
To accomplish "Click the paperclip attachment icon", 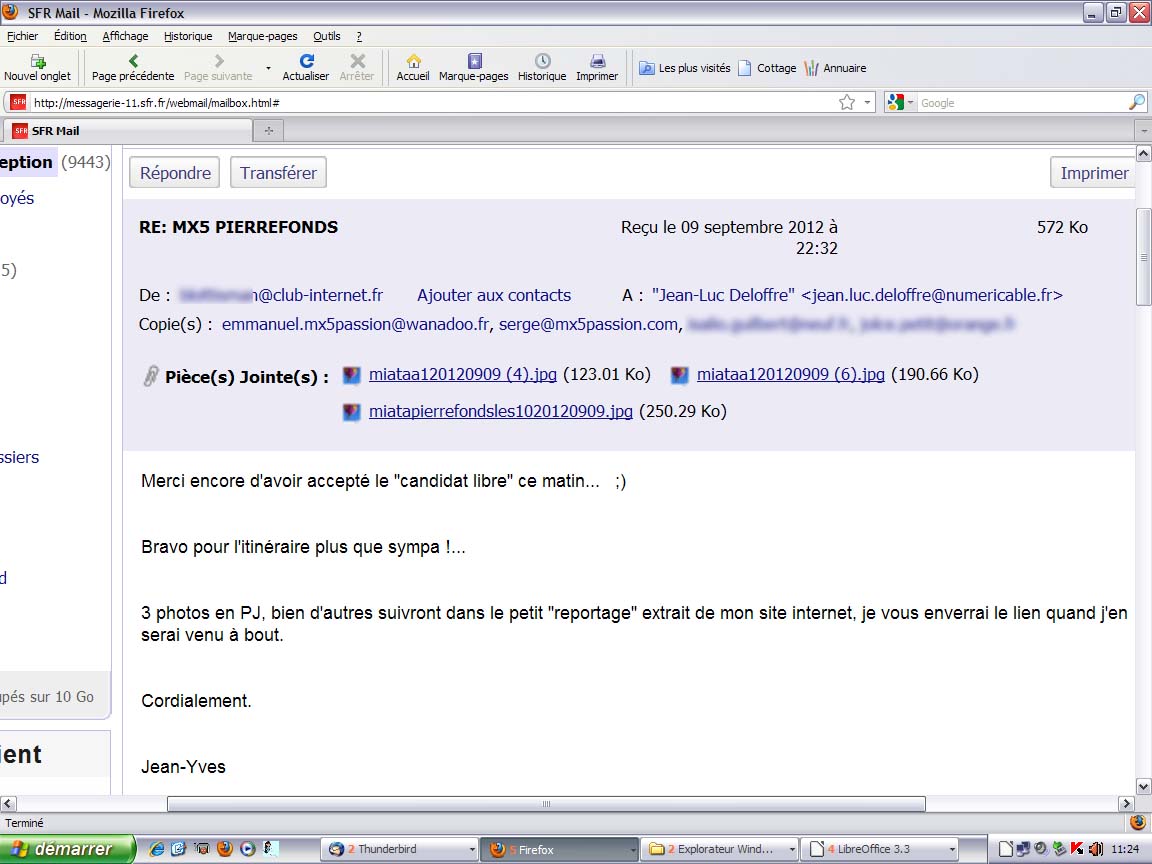I will (x=150, y=376).
